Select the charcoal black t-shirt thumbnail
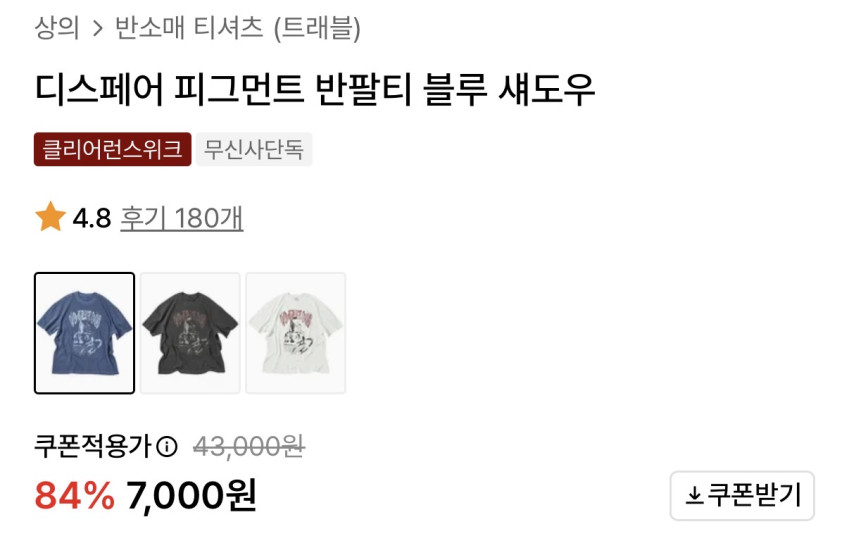Screen dimensions: 849x536 190,333
